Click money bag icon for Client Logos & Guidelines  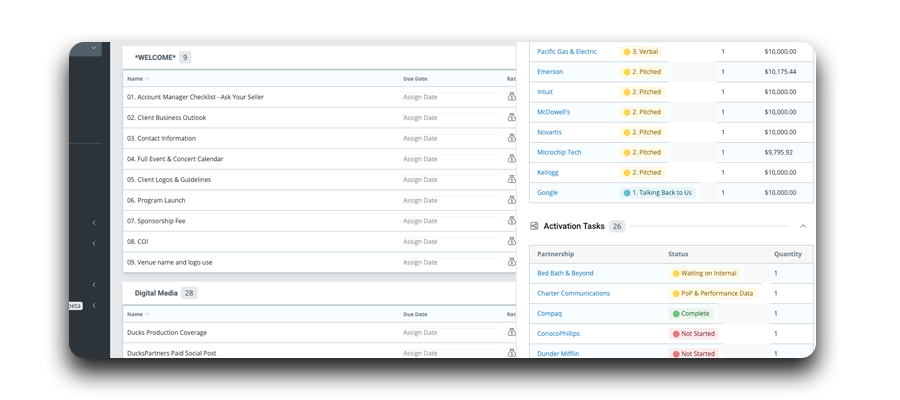(x=511, y=180)
